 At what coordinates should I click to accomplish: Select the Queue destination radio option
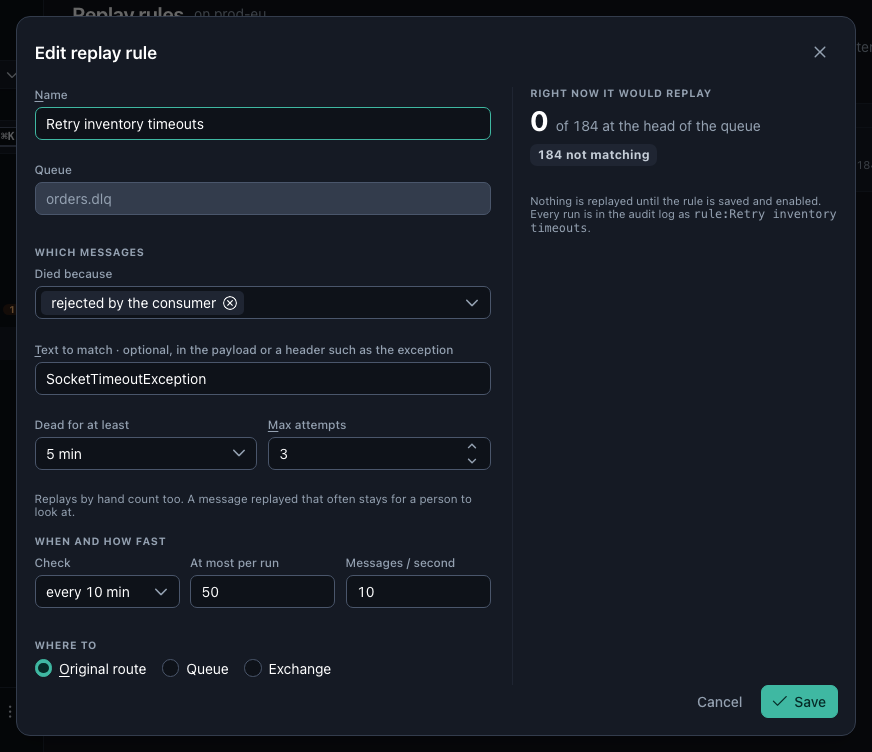click(x=170, y=668)
